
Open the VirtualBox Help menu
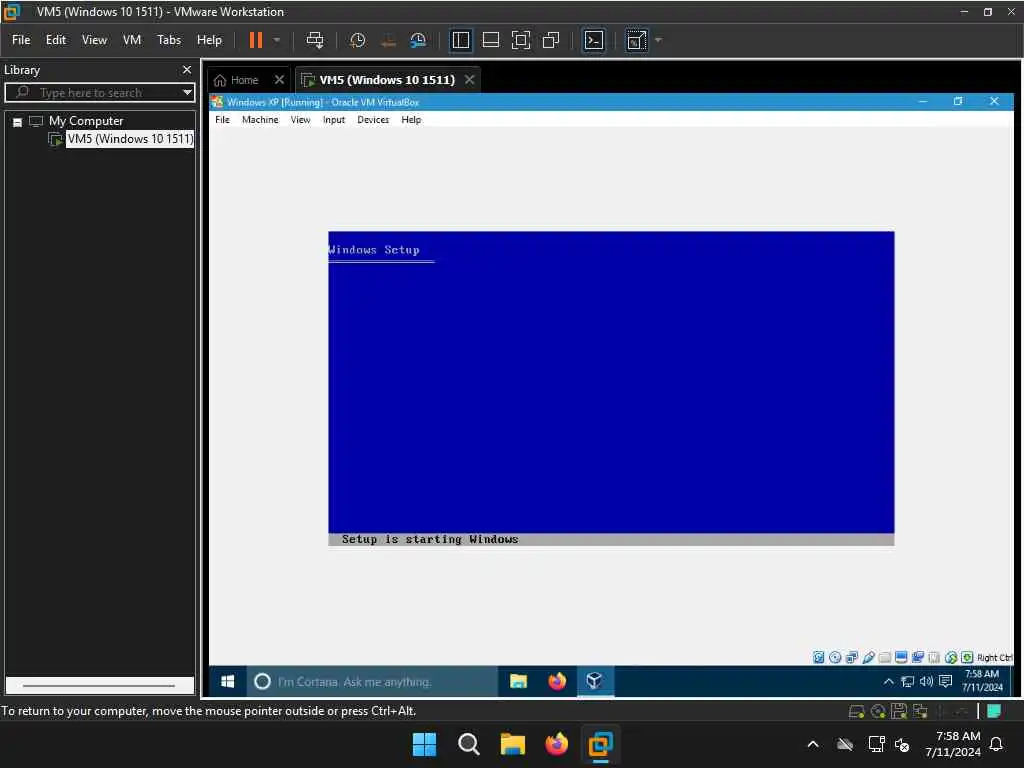411,120
